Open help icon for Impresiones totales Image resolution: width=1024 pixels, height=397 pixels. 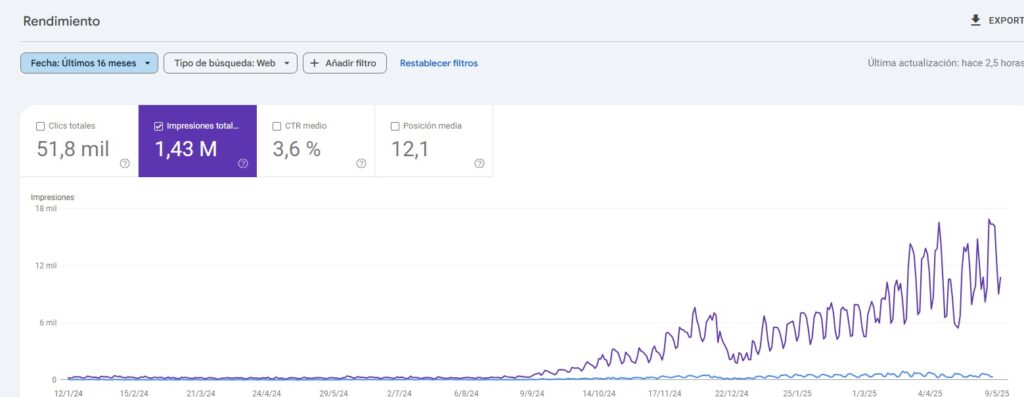click(243, 164)
